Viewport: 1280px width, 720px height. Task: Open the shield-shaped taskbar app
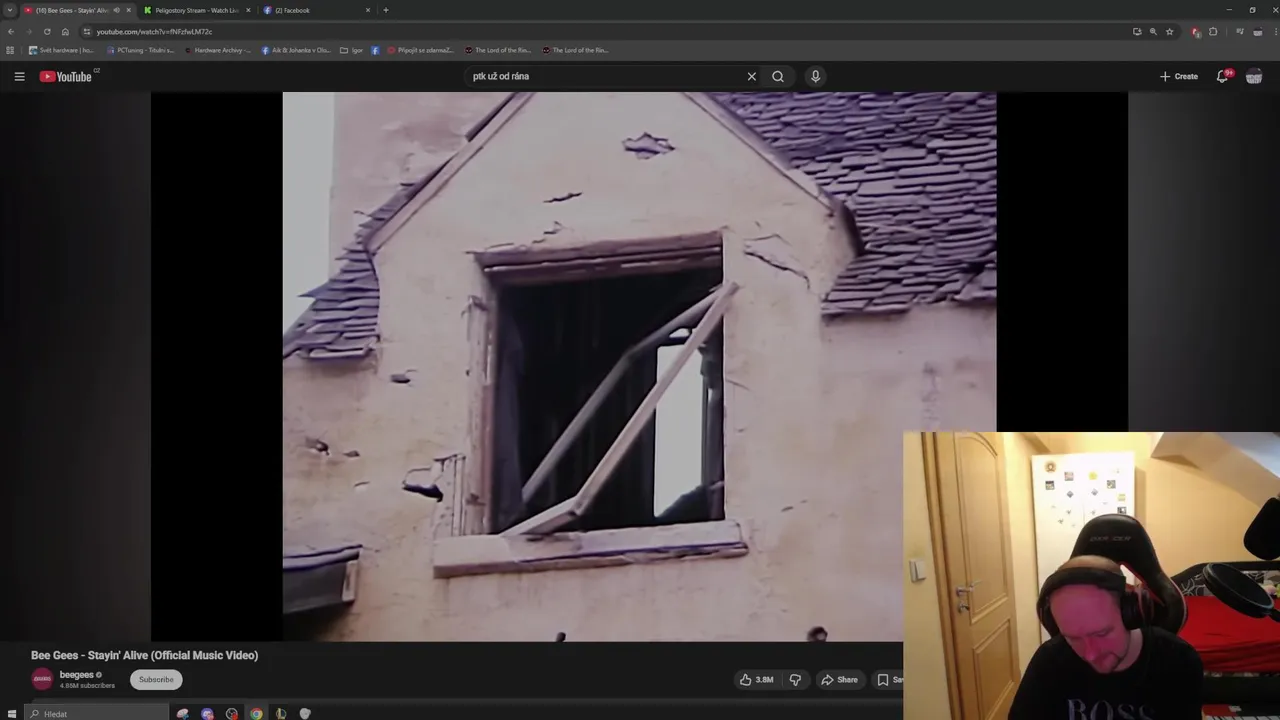(x=305, y=713)
